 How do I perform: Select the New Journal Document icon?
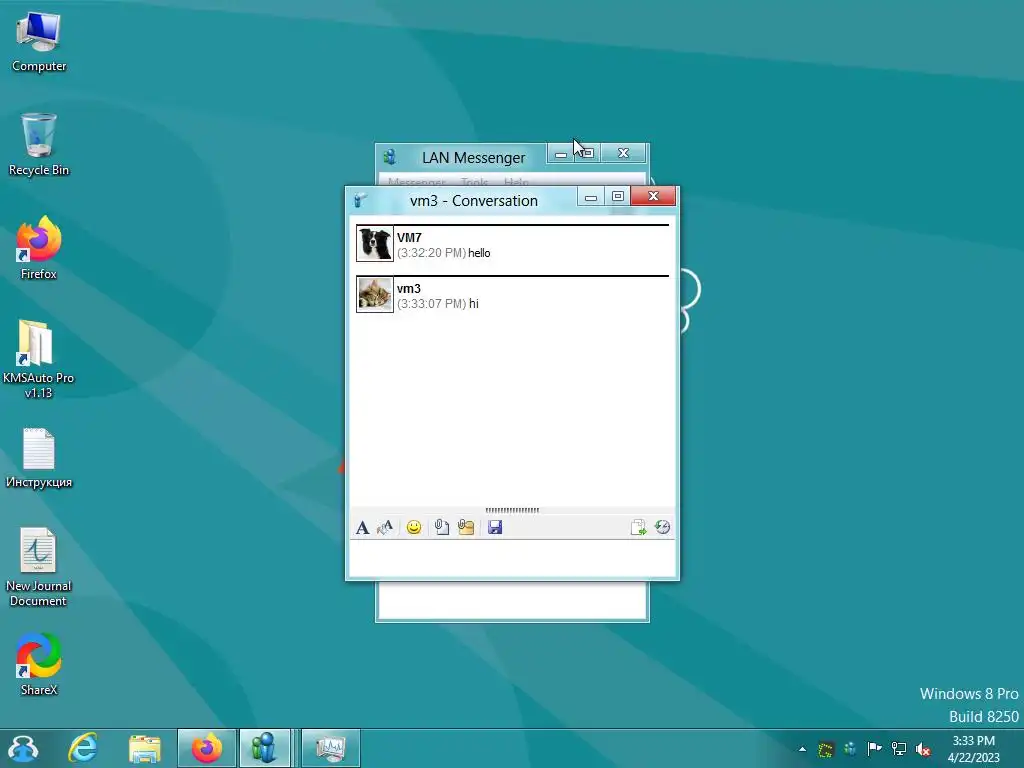pos(38,567)
